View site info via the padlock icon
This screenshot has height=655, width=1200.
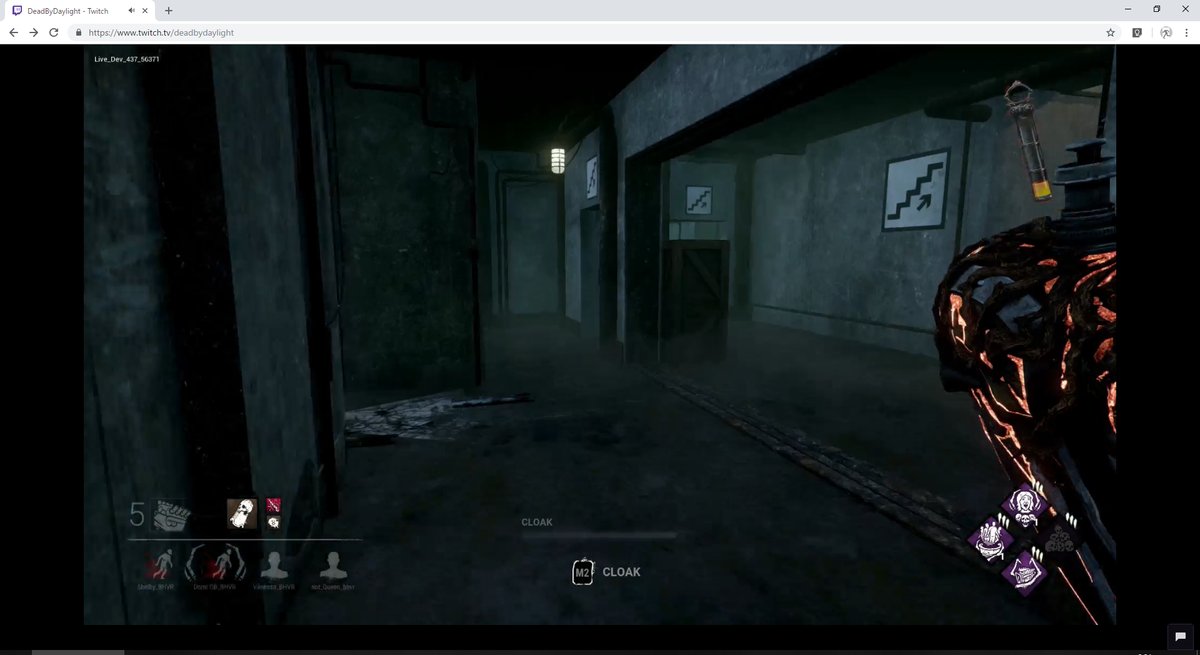tap(78, 32)
